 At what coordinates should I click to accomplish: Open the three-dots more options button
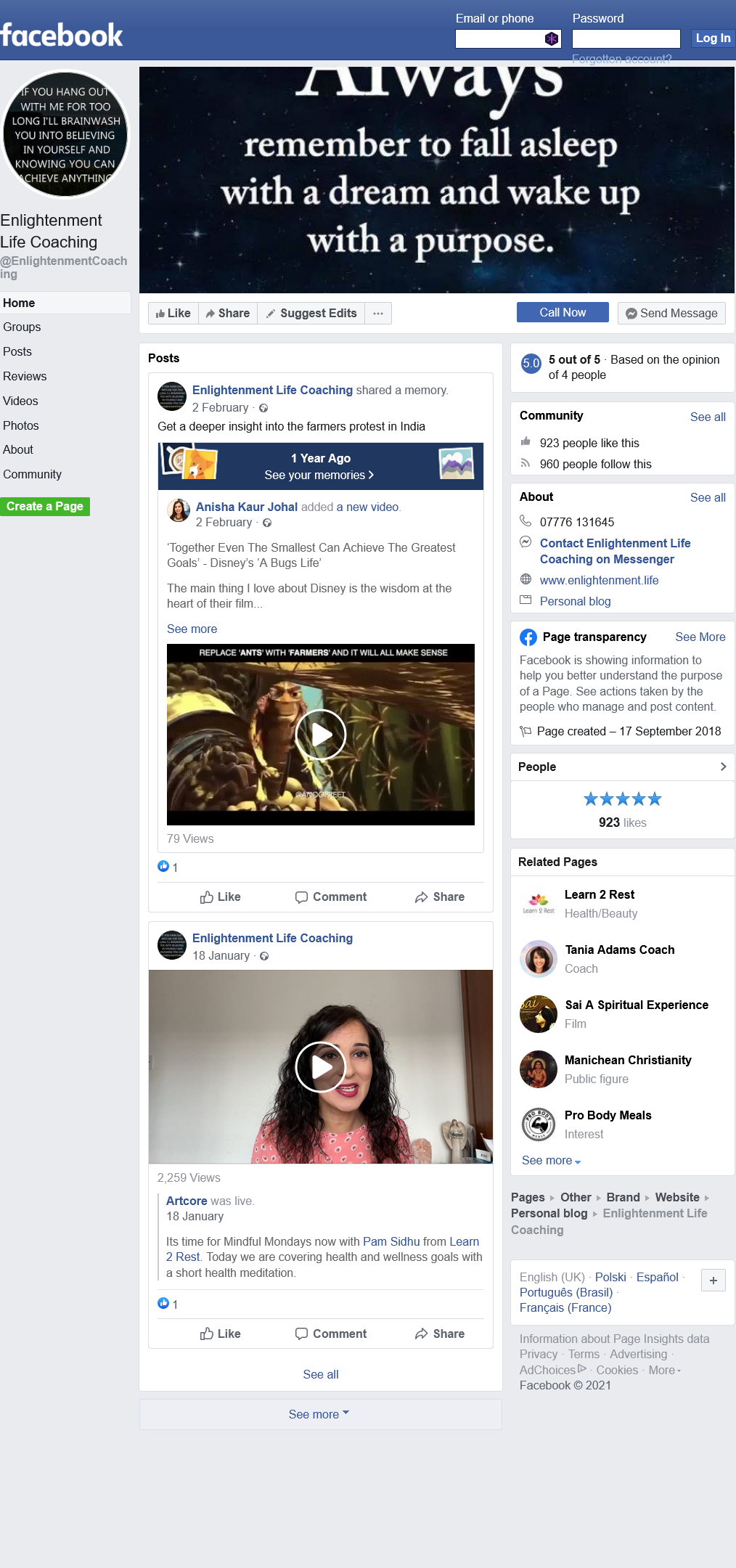point(377,314)
